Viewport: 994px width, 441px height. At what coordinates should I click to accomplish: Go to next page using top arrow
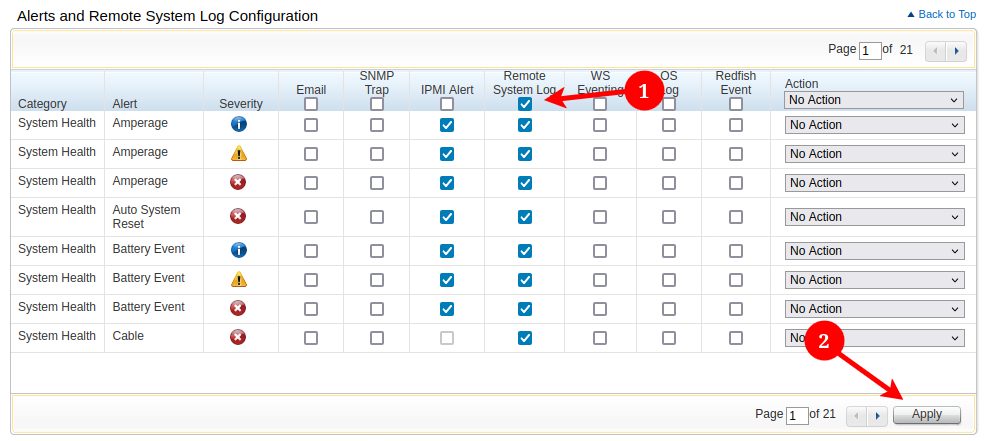point(957,50)
